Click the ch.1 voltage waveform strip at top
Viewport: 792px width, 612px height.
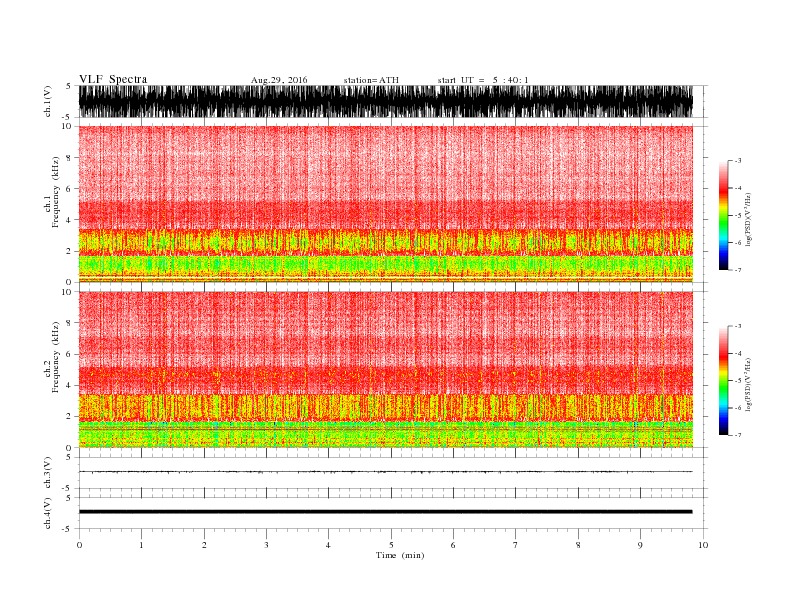(385, 101)
